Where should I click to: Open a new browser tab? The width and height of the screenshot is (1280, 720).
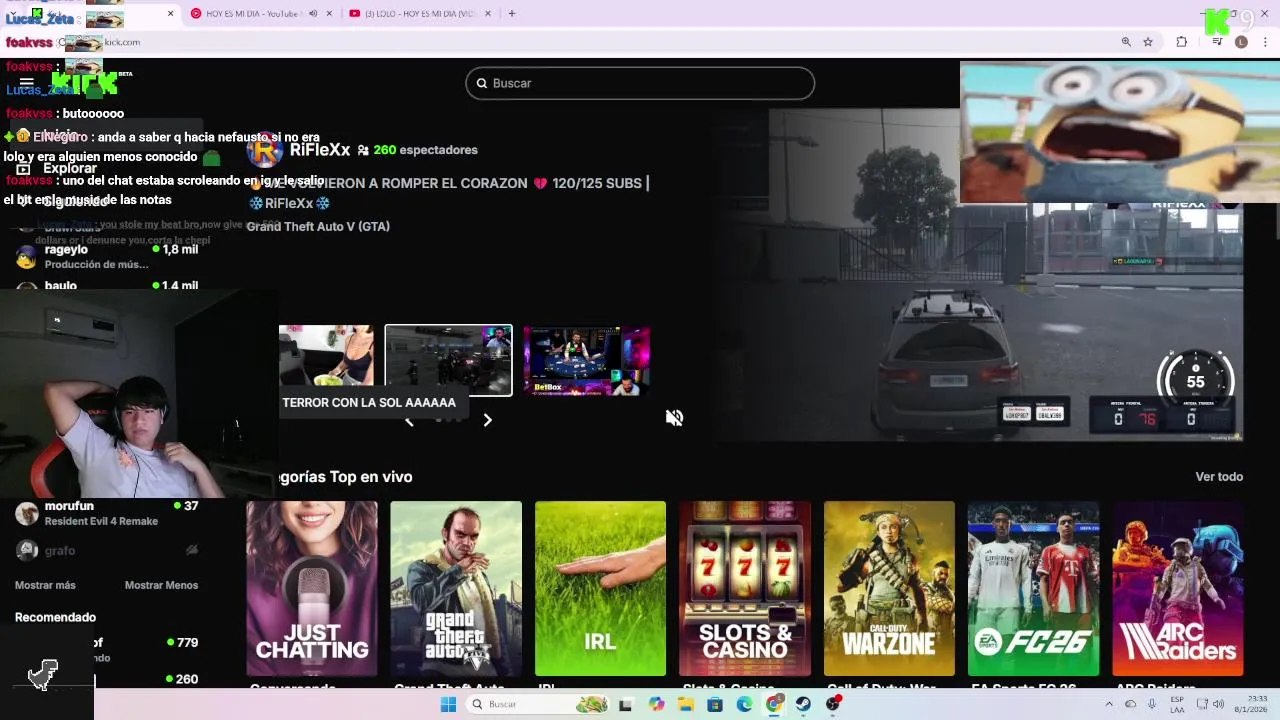point(512,14)
